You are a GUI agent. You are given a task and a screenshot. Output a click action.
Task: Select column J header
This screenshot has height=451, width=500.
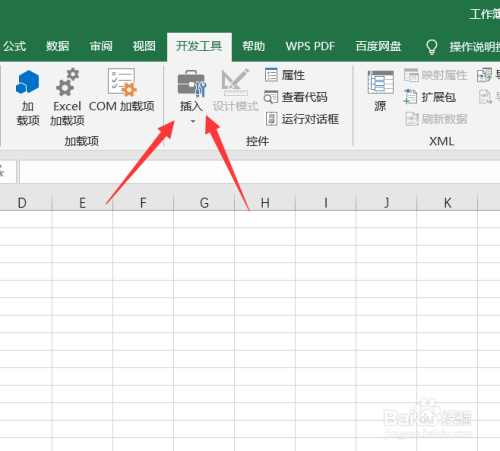386,203
